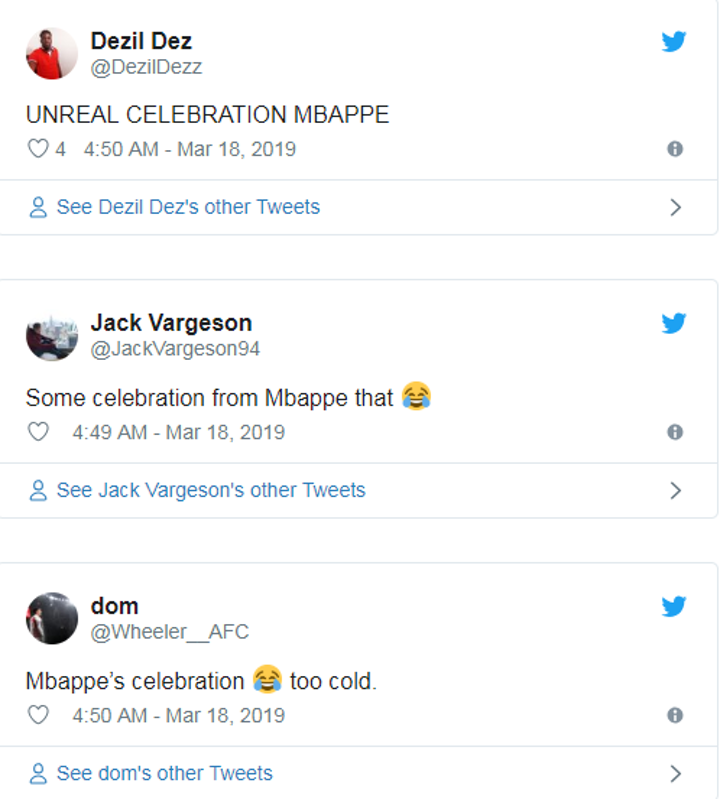Click Twitter bird icon on dom's tweet

point(674,607)
